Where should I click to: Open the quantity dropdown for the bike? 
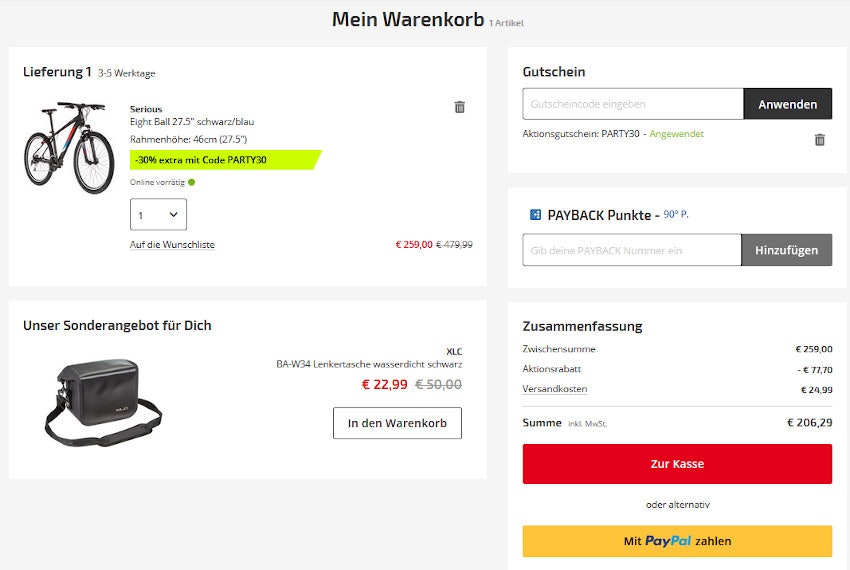158,215
